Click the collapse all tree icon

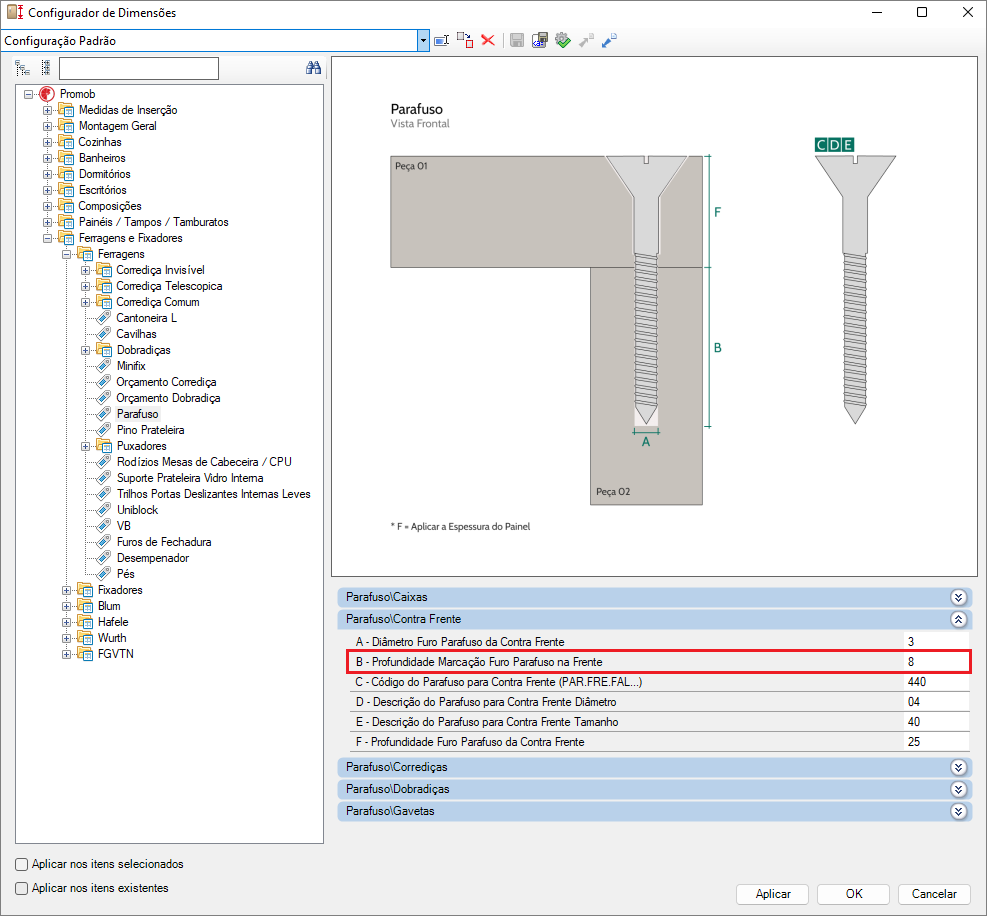click(45, 68)
